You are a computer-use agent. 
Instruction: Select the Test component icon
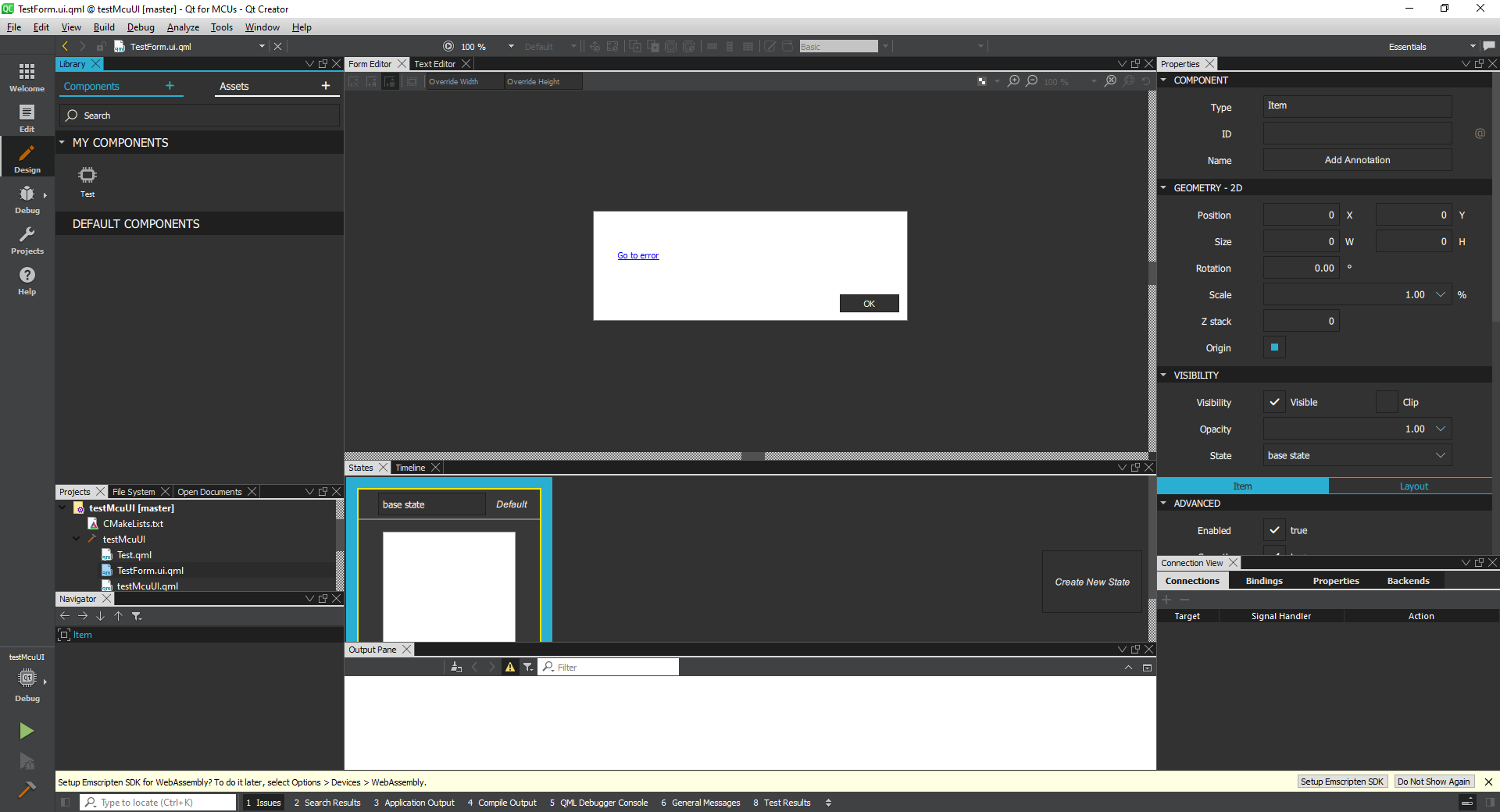pyautogui.click(x=87, y=180)
